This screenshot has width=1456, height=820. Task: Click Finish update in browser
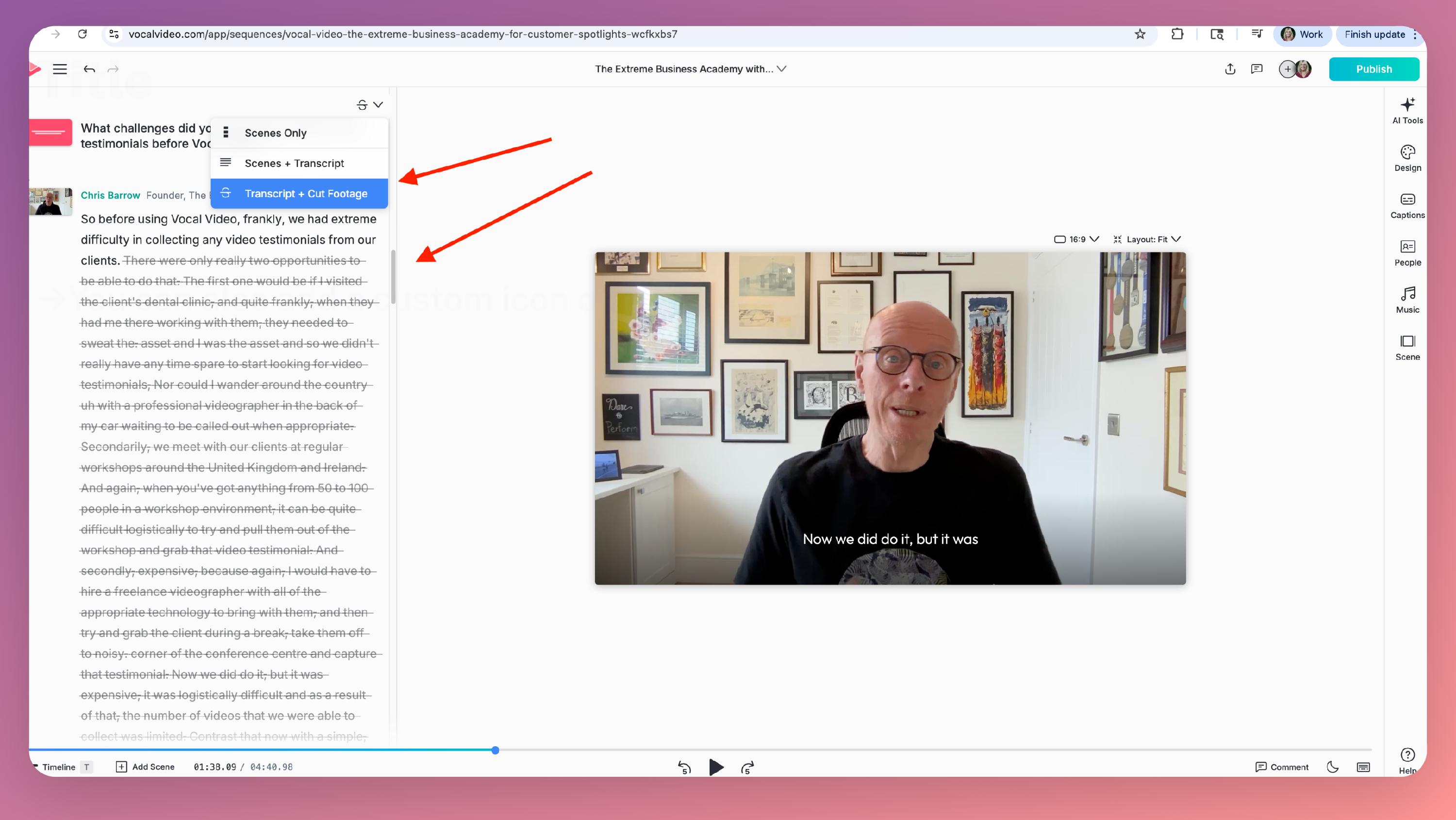[x=1374, y=34]
